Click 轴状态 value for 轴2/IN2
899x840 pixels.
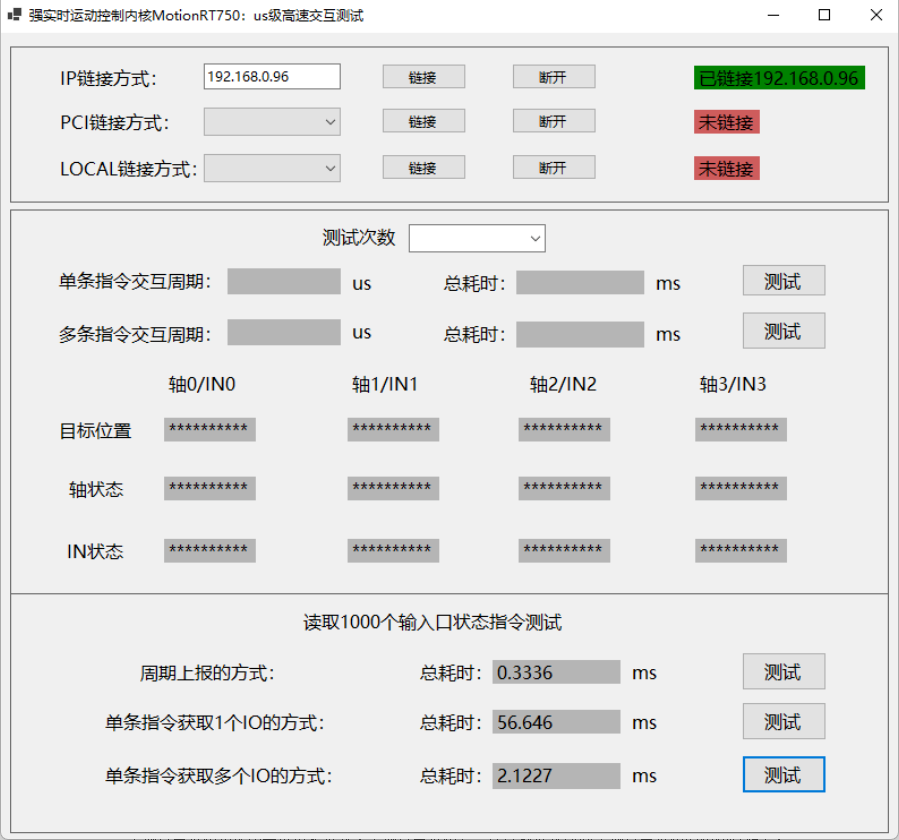coord(564,489)
